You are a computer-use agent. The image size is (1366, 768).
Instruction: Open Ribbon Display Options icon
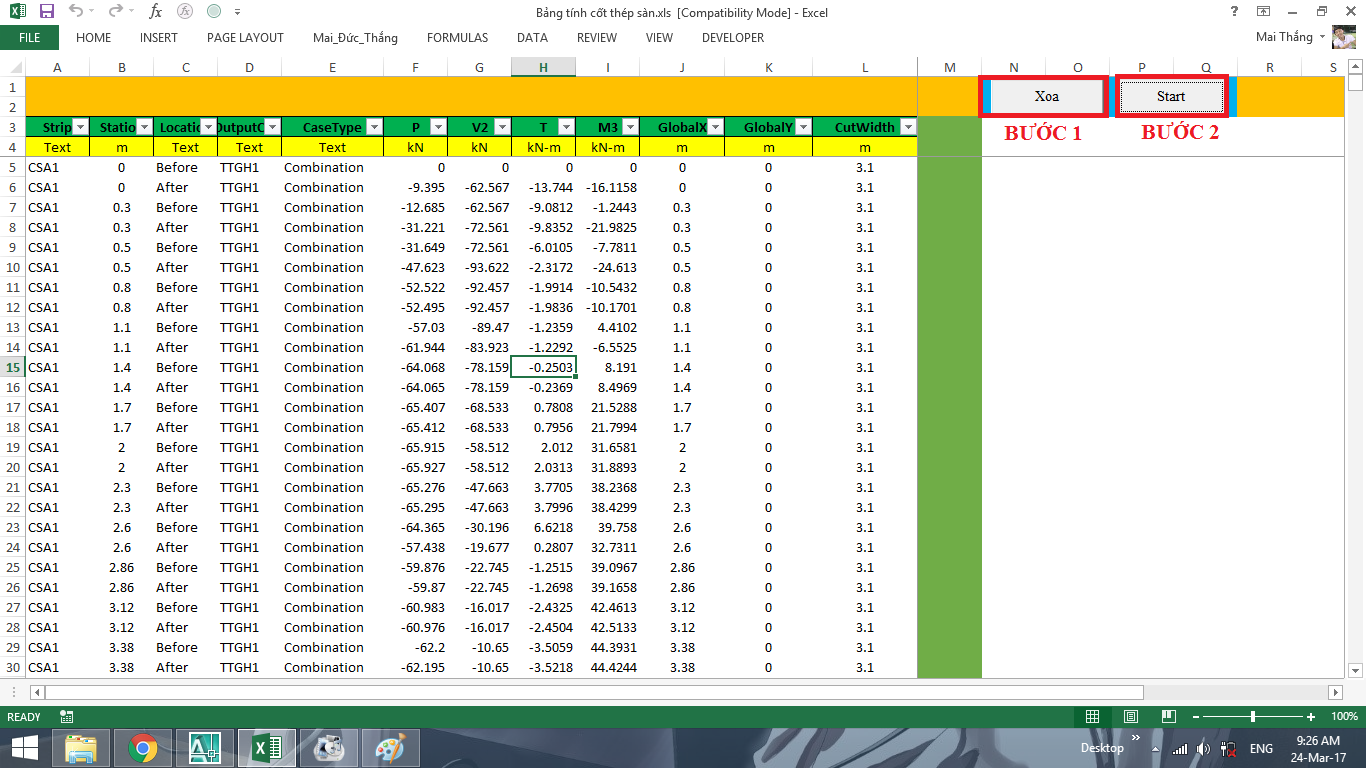[x=1264, y=11]
